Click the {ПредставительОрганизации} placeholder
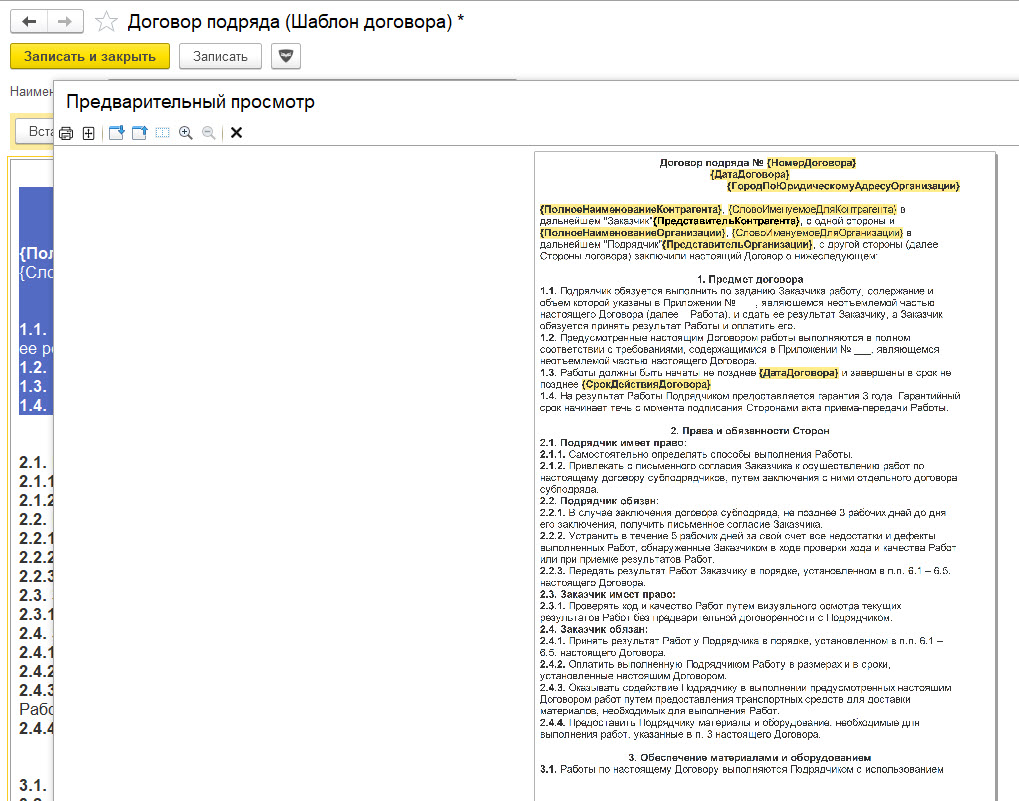The width and height of the screenshot is (1019, 801). point(737,244)
